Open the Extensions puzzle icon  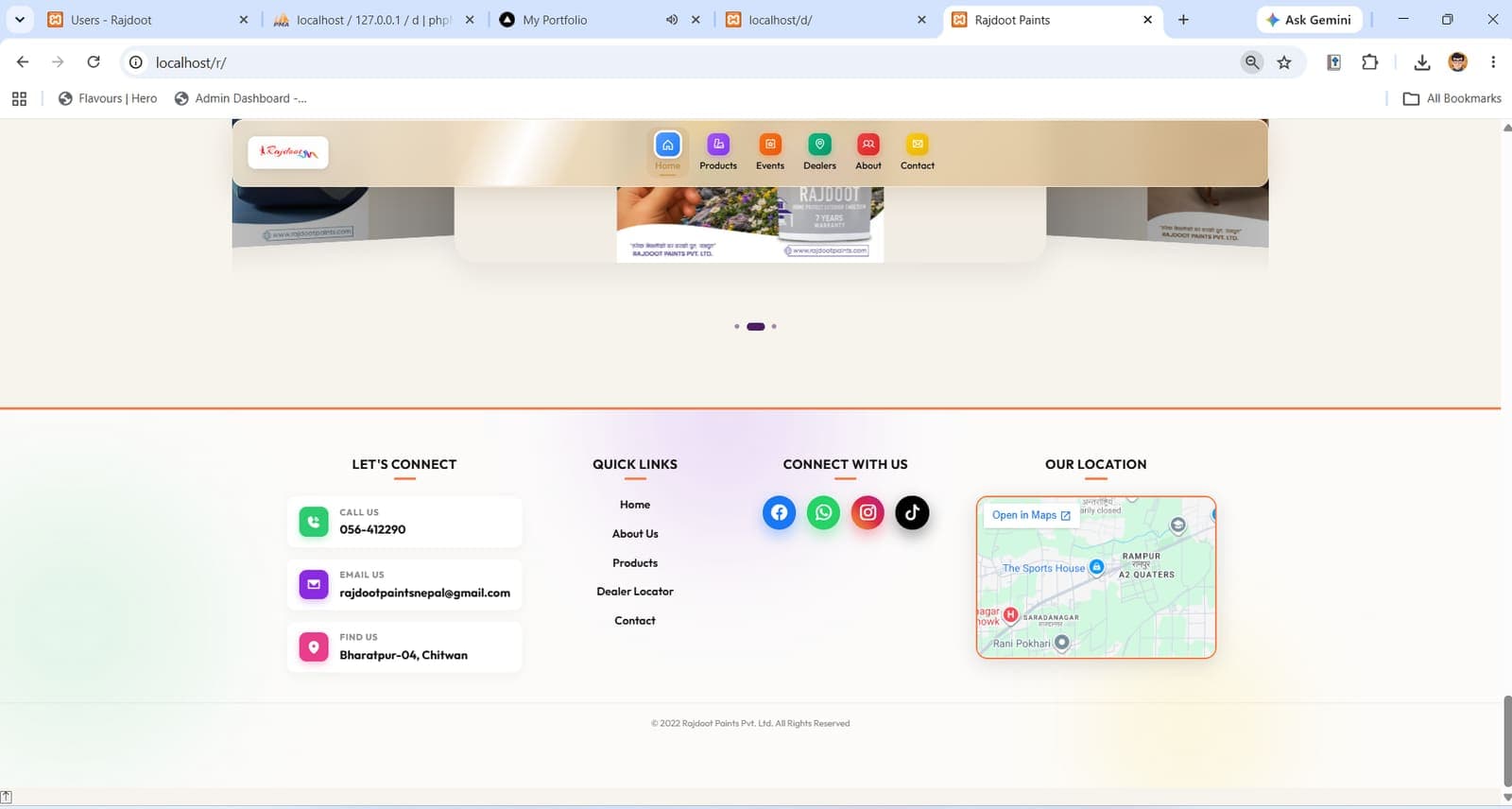pyautogui.click(x=1369, y=62)
